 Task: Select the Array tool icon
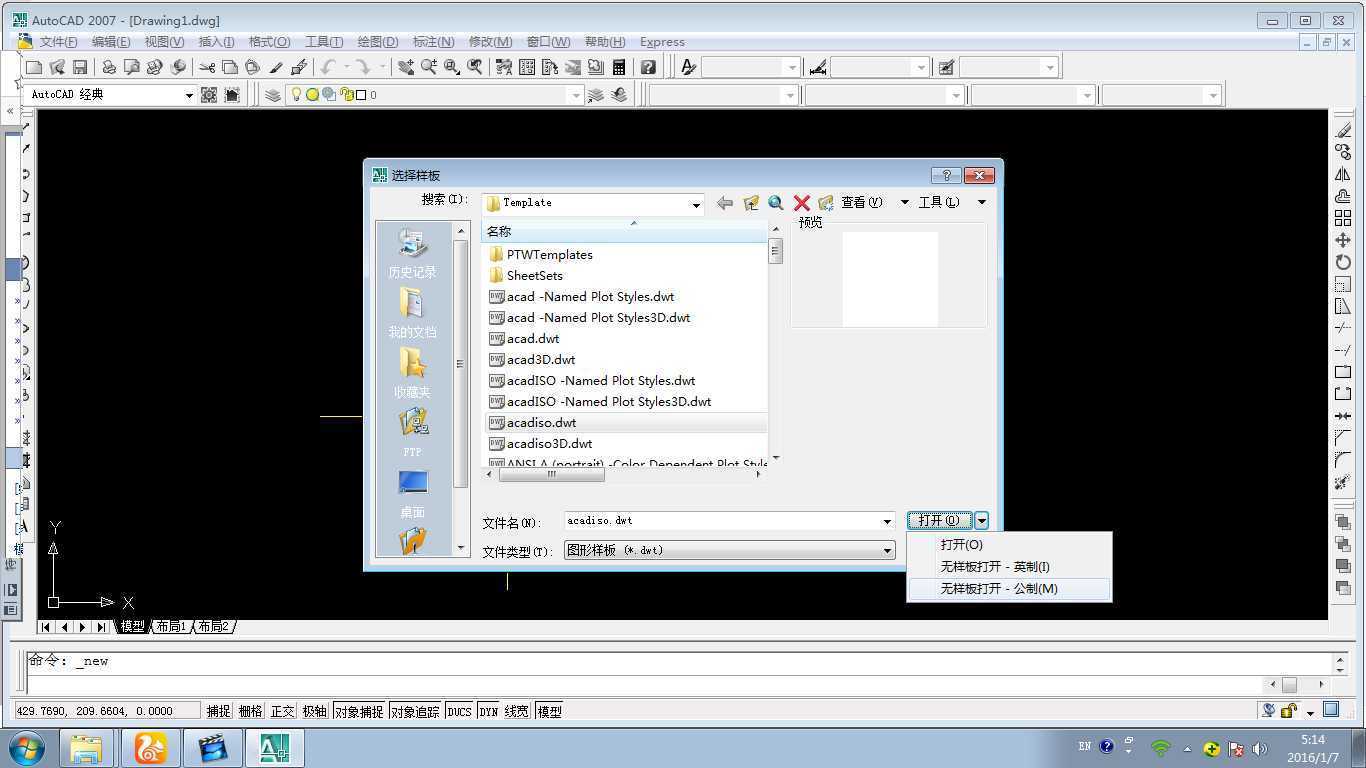click(x=1343, y=218)
